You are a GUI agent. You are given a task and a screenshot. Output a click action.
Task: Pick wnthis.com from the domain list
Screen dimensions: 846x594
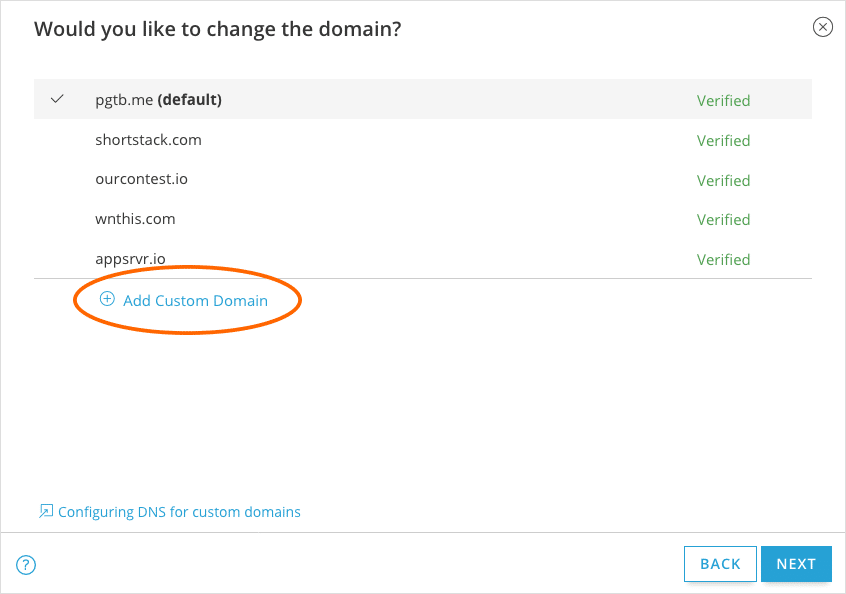135,219
